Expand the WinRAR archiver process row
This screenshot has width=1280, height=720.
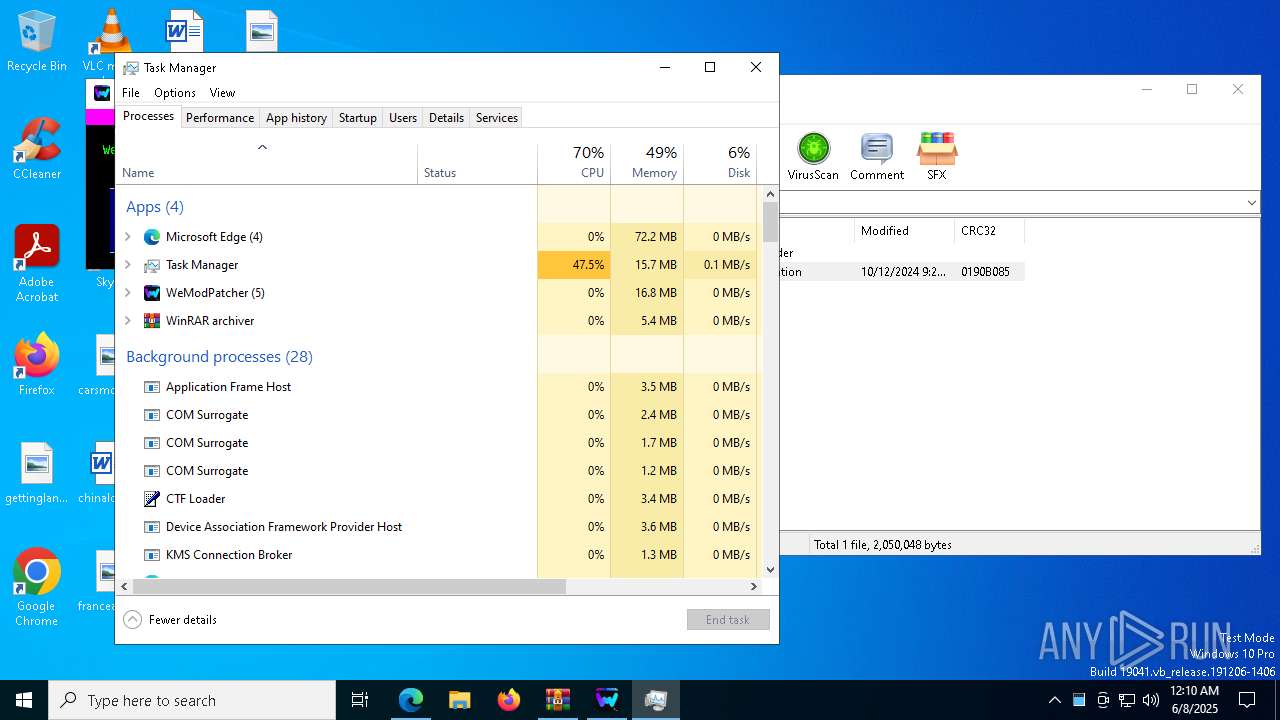[x=127, y=321]
